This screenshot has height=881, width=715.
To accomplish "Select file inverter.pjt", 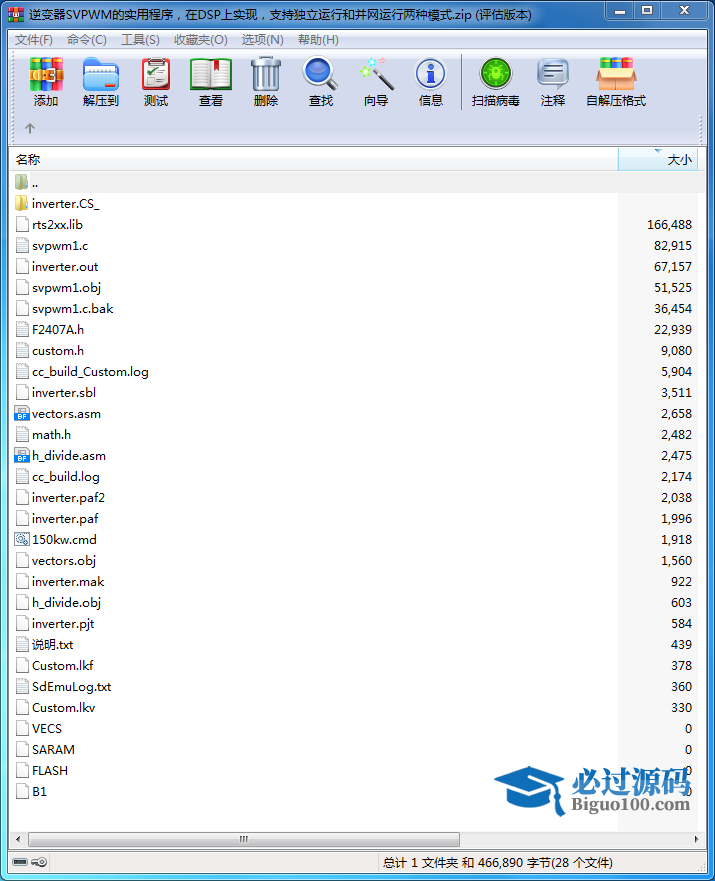I will [x=63, y=624].
